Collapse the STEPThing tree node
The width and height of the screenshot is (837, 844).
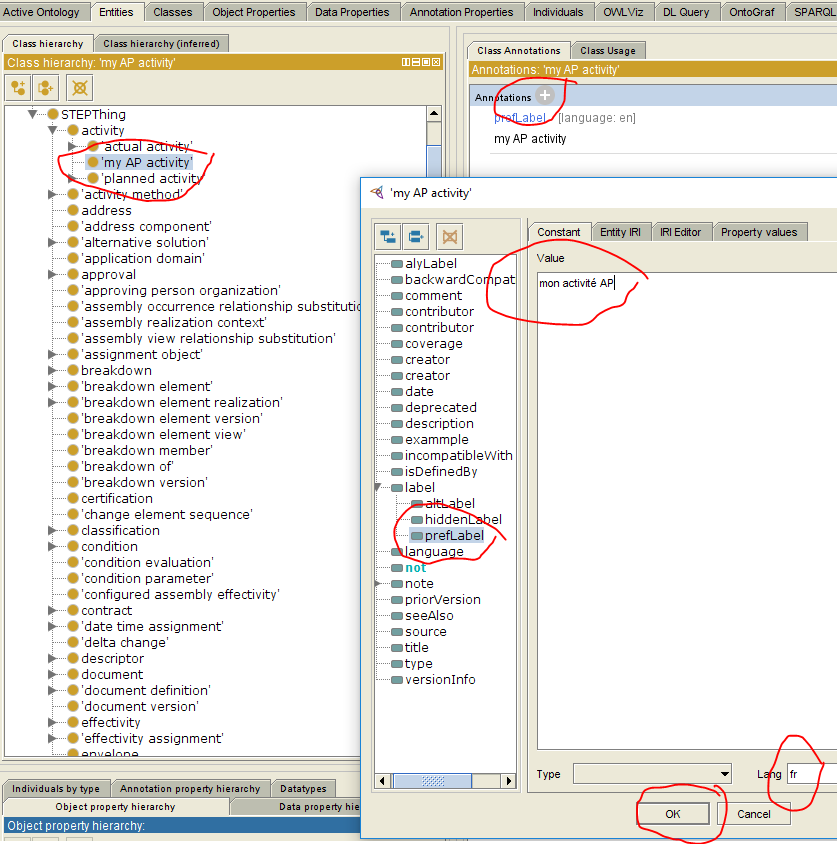[x=33, y=115]
